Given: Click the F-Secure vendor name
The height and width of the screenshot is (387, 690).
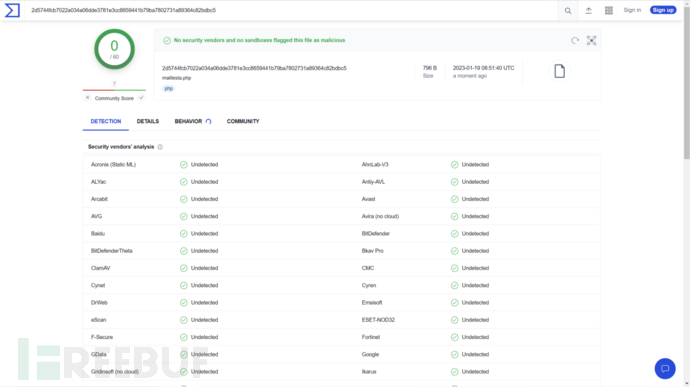Looking at the screenshot, I should [x=102, y=337].
